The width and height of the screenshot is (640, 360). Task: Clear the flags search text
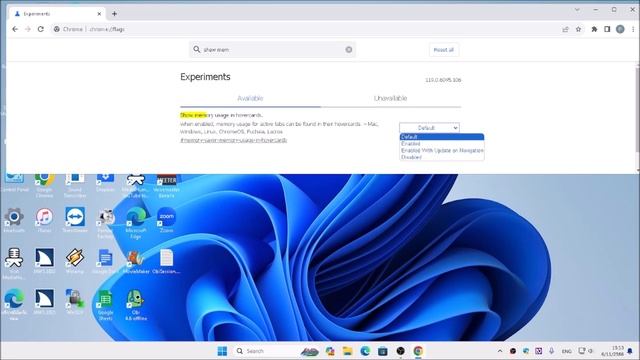coord(349,49)
